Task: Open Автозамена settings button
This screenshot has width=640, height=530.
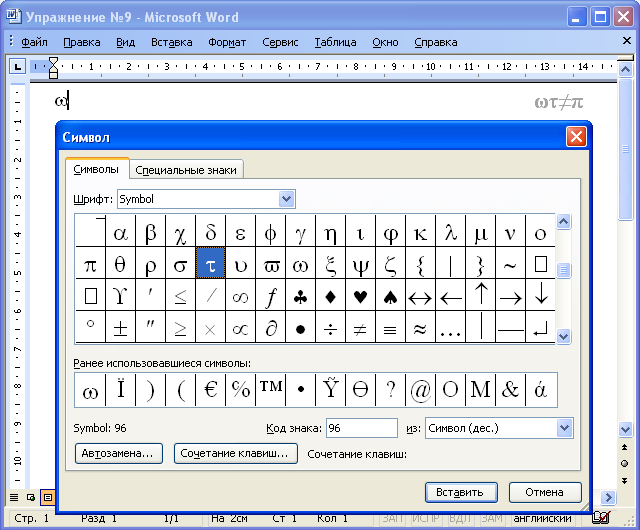Action: pos(119,453)
